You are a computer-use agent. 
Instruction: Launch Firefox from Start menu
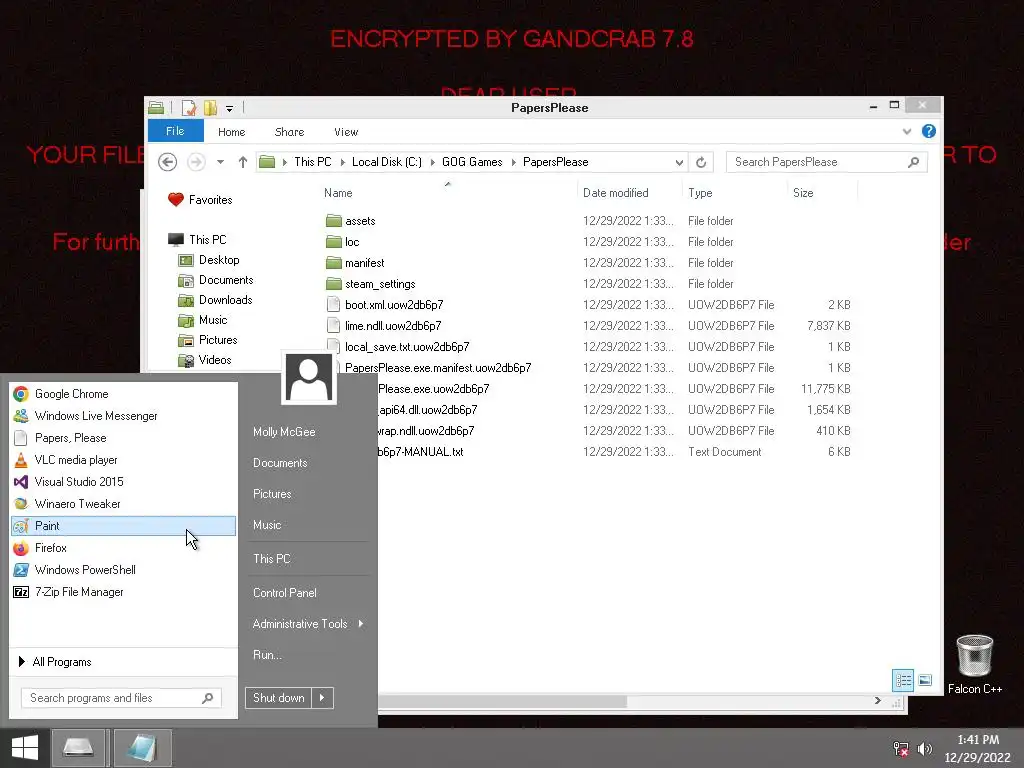tap(123, 548)
